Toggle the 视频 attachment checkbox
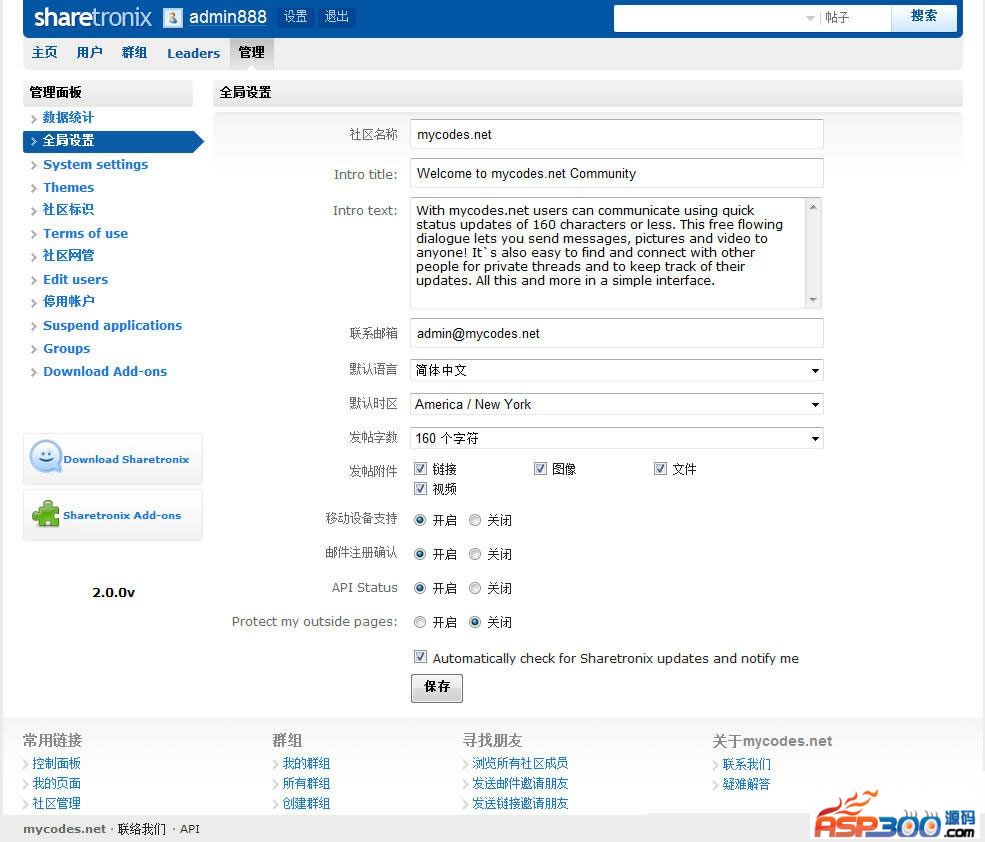The image size is (985, 842). pyautogui.click(x=420, y=489)
